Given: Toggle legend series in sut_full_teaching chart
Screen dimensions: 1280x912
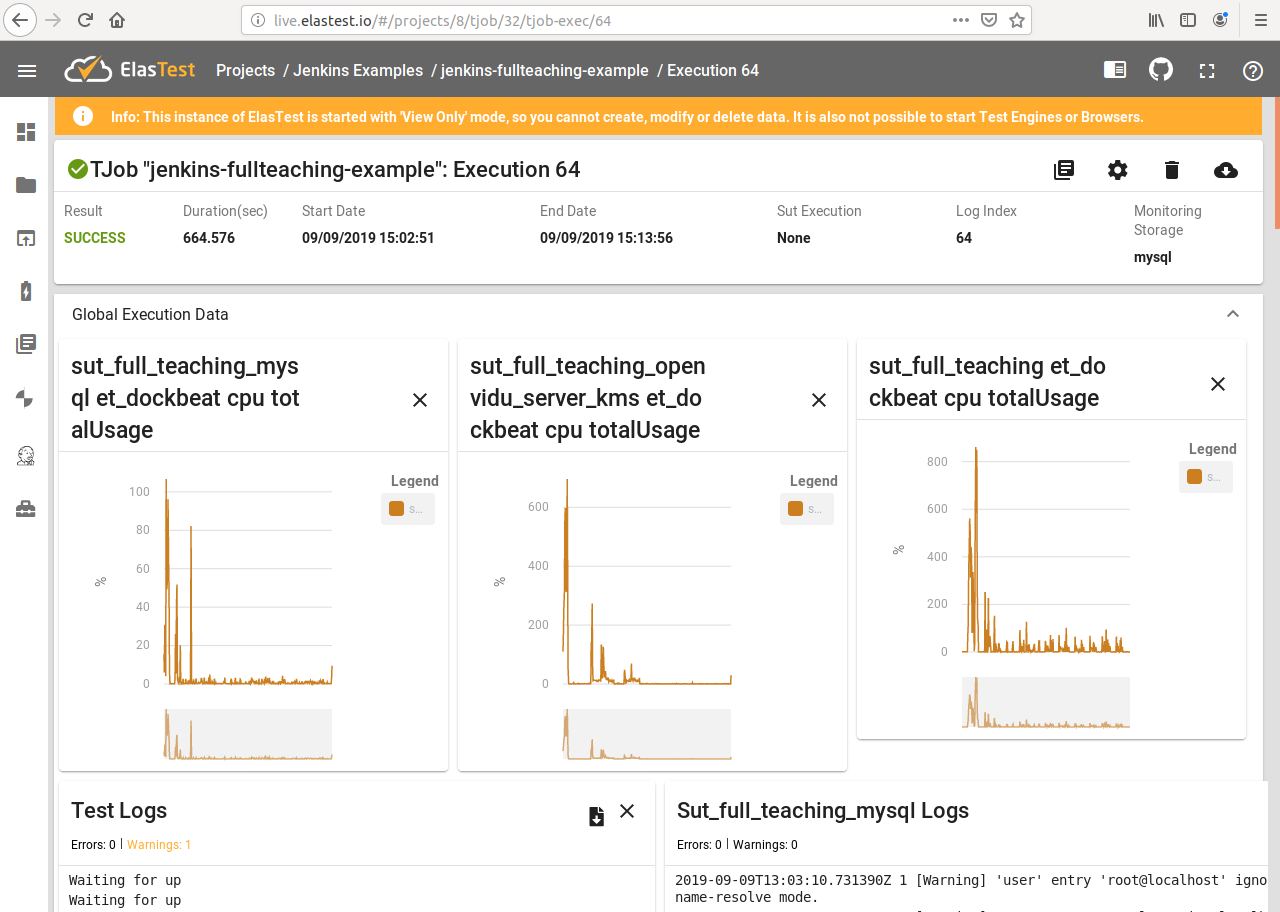Looking at the screenshot, I should [1205, 477].
